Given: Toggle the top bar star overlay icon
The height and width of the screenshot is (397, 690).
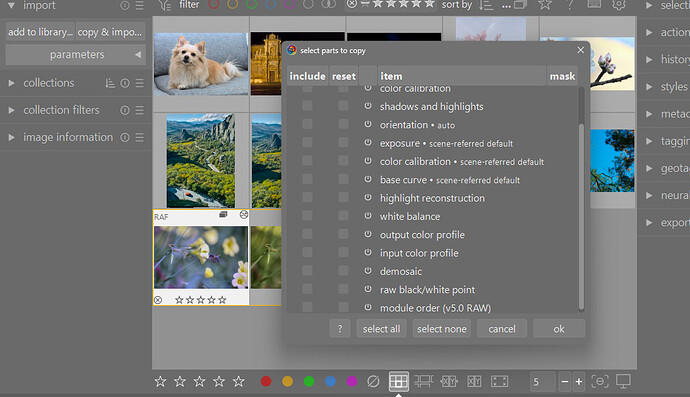Looking at the screenshot, I should (545, 5).
